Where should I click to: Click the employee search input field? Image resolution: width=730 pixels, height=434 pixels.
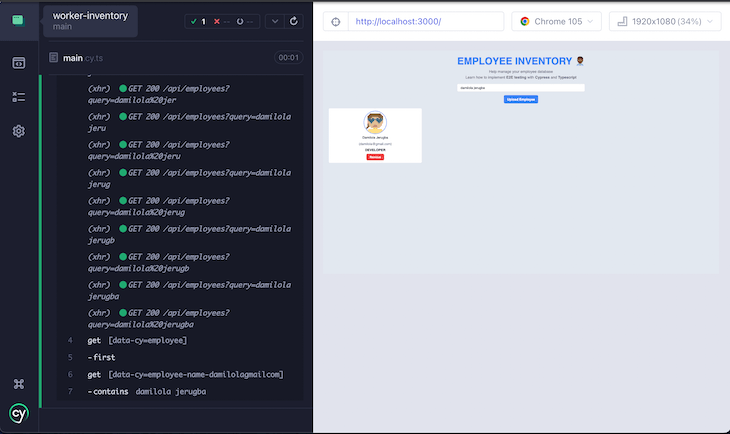click(x=520, y=87)
